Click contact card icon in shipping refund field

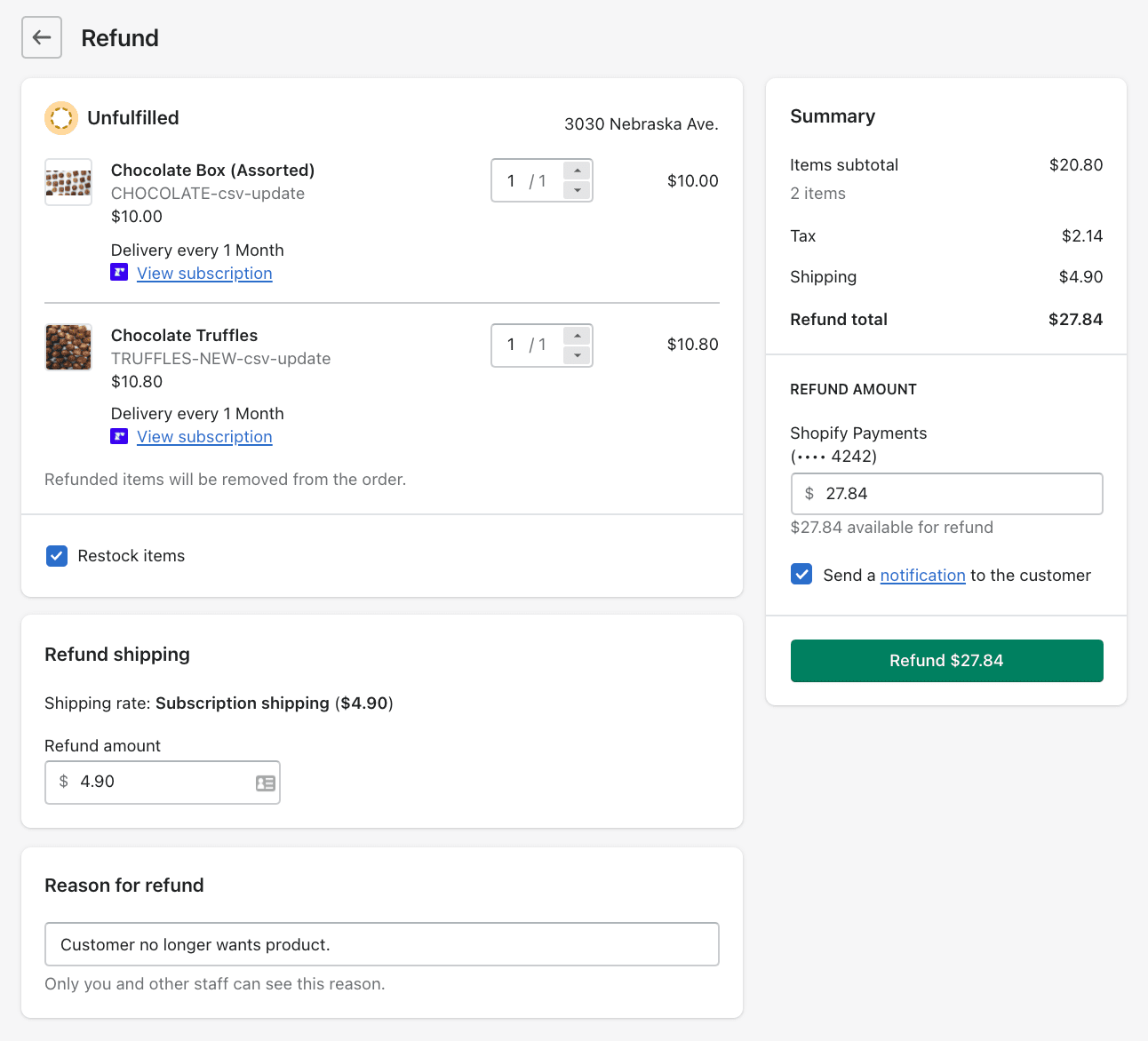coord(265,783)
